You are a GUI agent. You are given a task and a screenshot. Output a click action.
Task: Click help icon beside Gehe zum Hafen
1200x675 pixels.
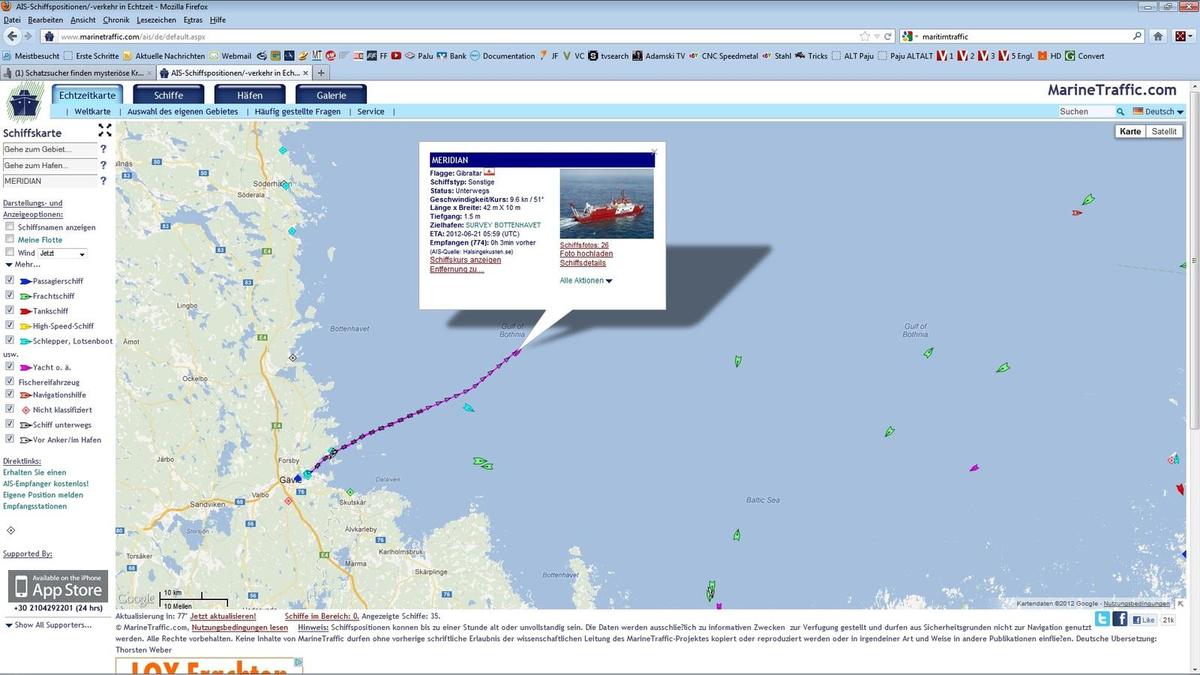103,165
